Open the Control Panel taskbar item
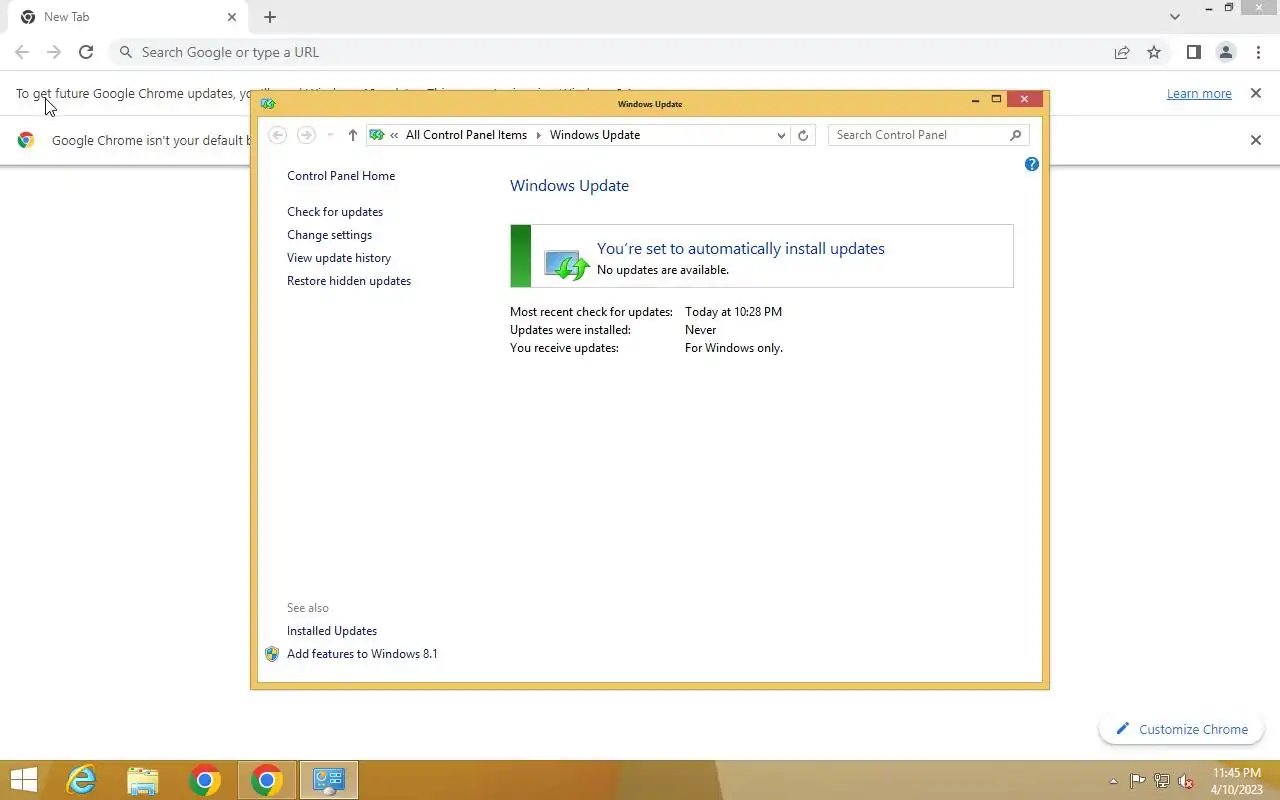Image resolution: width=1280 pixels, height=800 pixels. click(328, 780)
